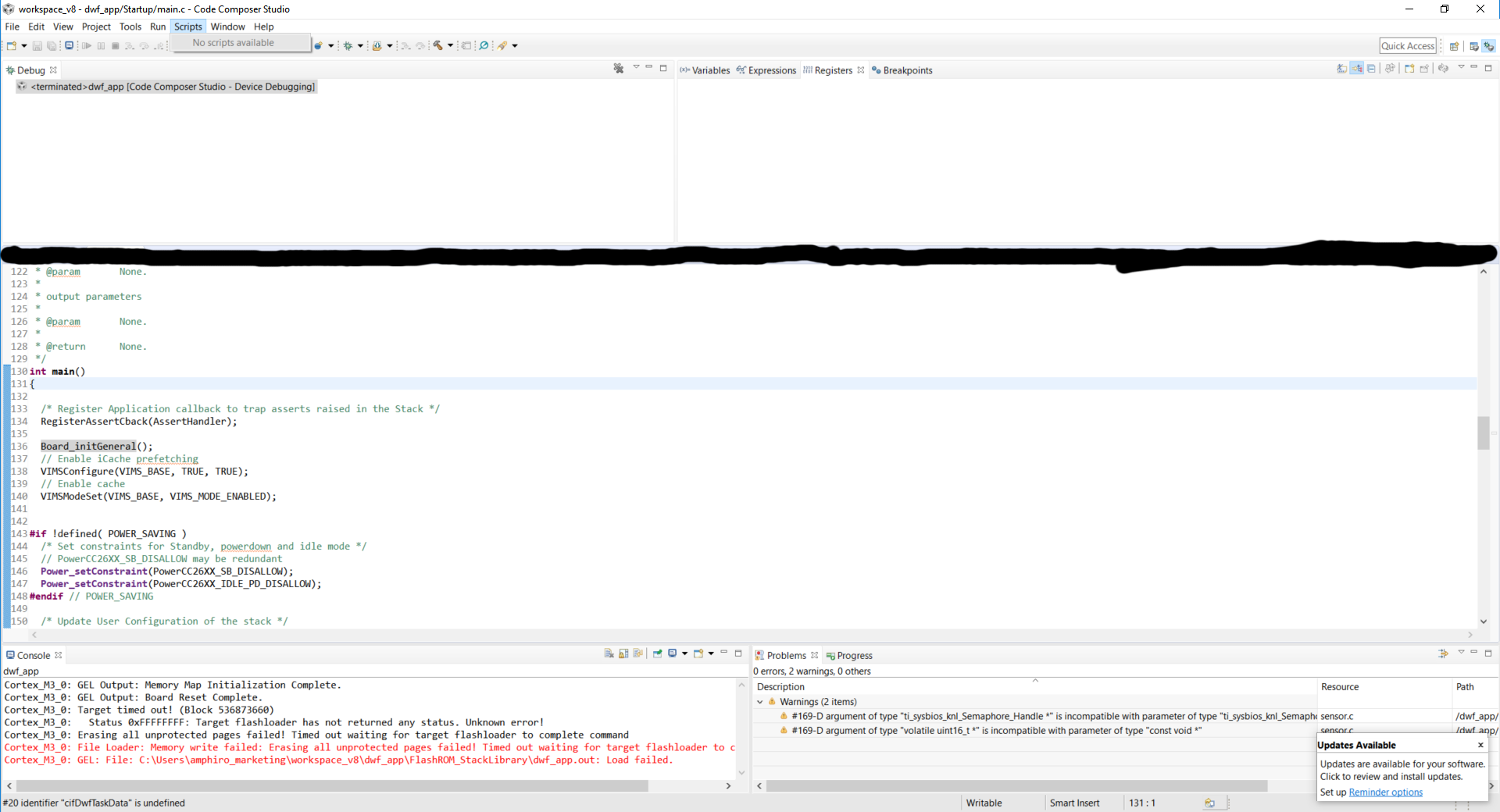Click the Remove All Terminated Launches icon
The height and width of the screenshot is (812, 1500).
point(618,69)
